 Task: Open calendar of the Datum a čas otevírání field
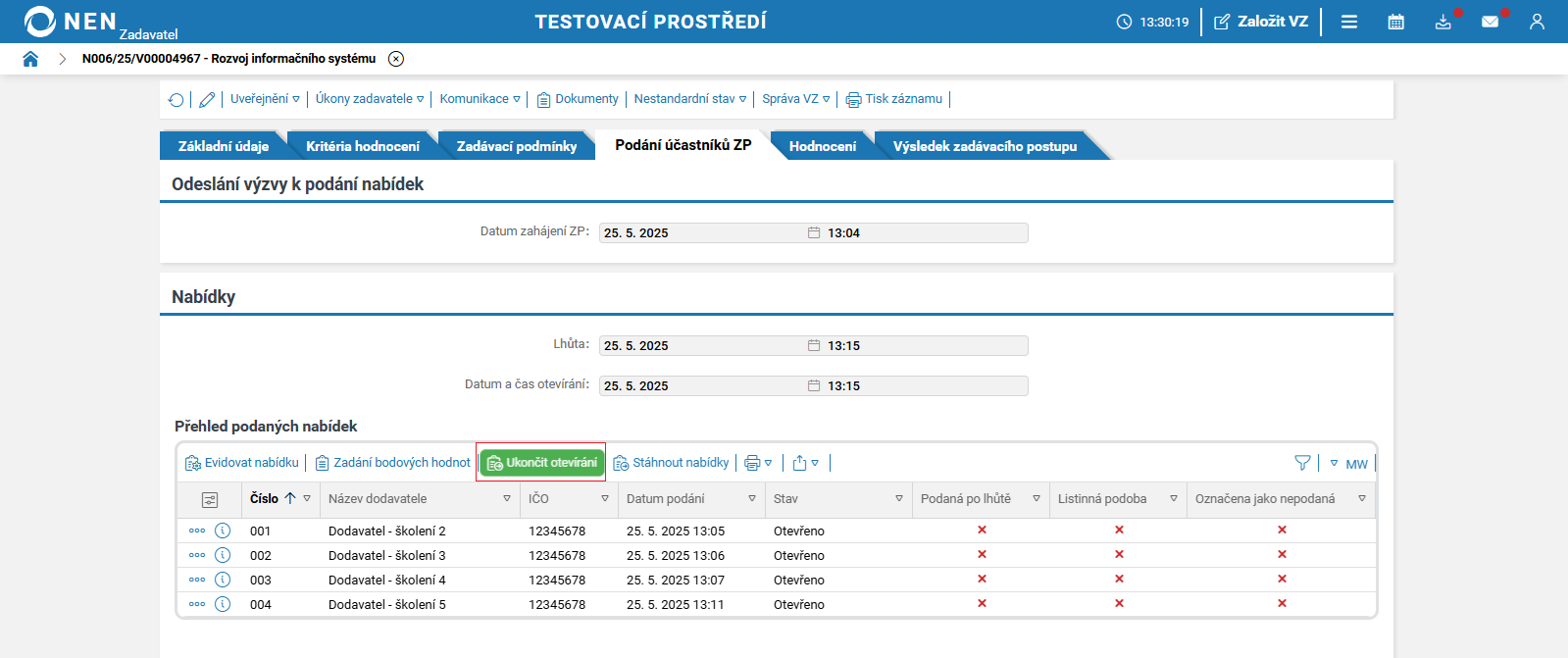point(814,385)
